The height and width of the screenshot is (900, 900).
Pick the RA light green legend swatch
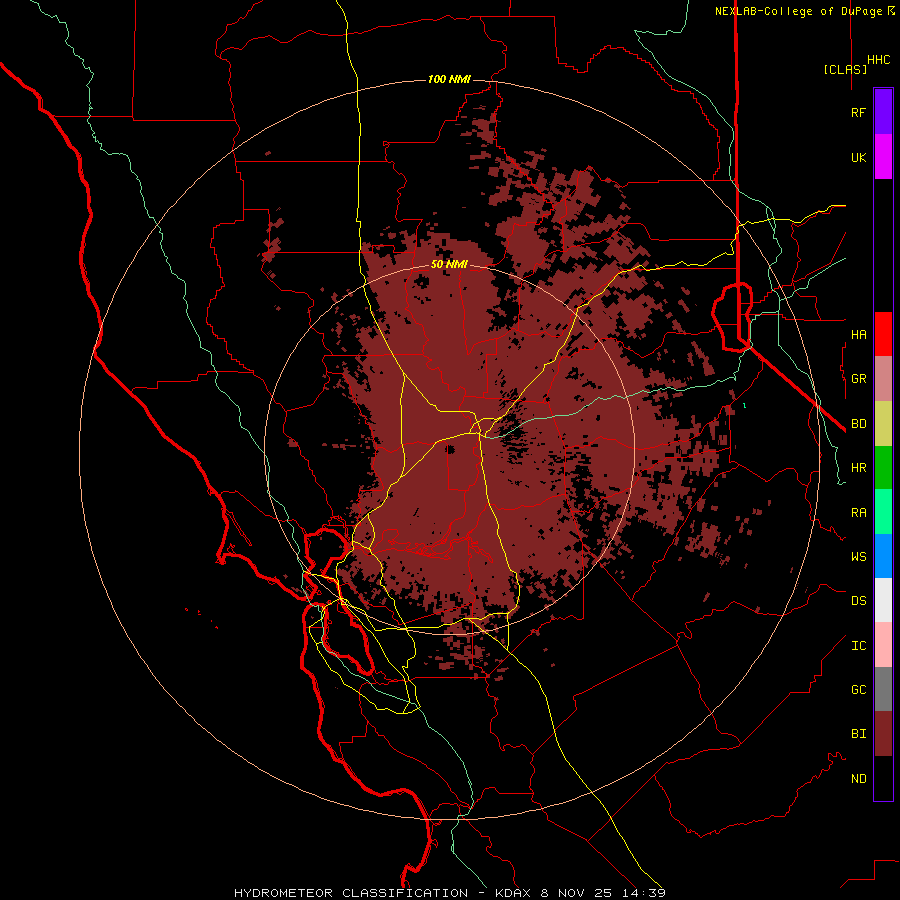[883, 512]
